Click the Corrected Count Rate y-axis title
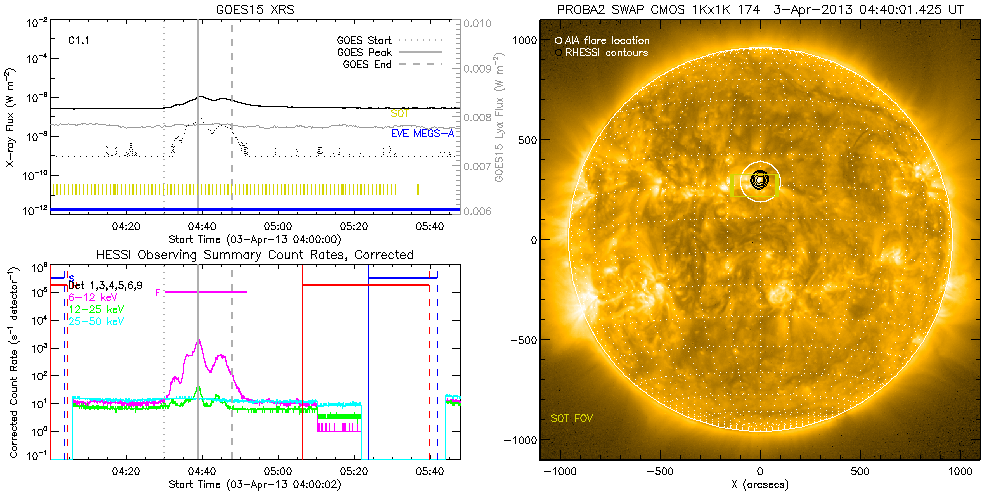Screen dimensions: 1000x500 [x=11, y=362]
